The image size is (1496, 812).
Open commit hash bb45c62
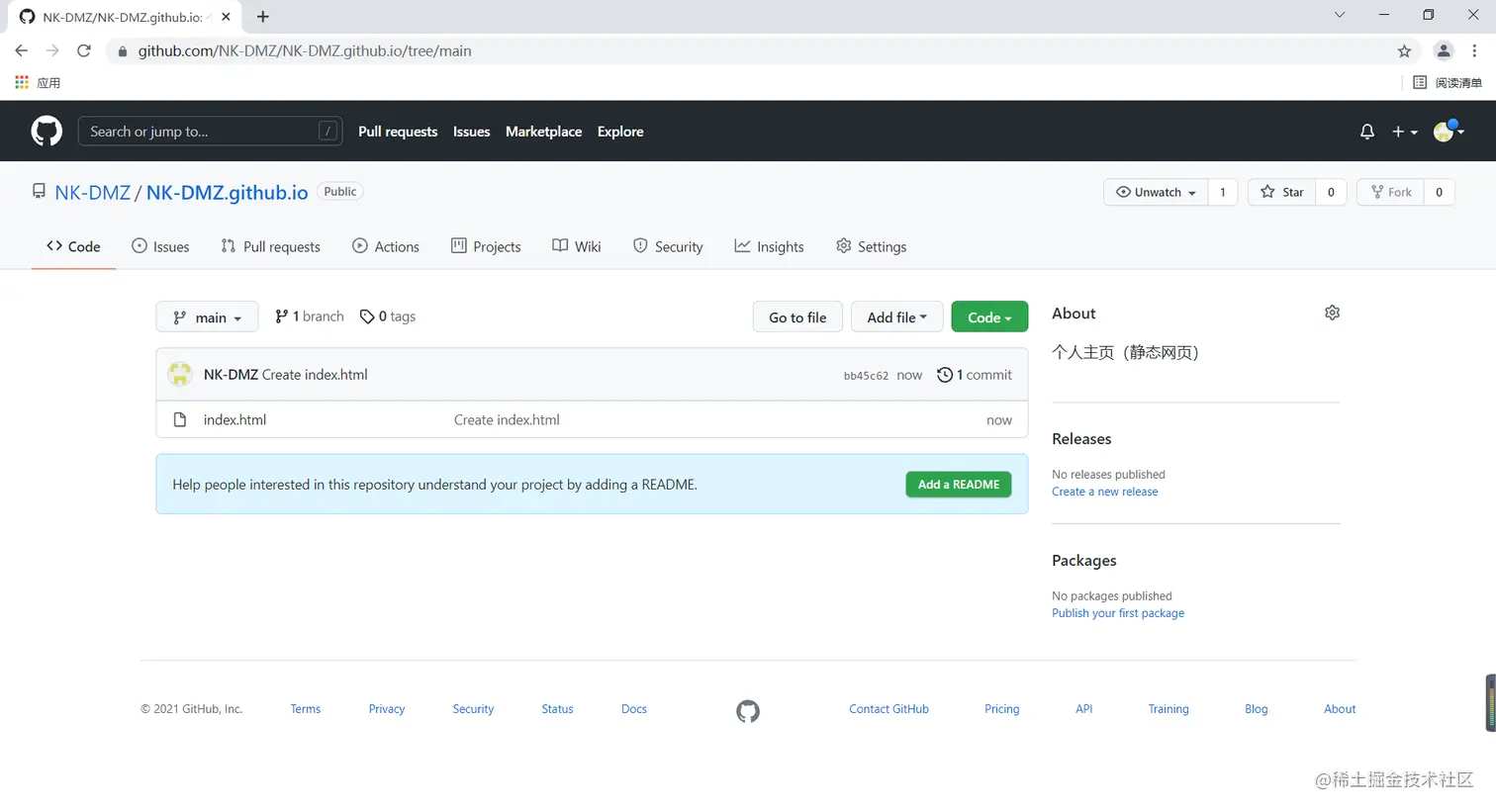point(866,376)
